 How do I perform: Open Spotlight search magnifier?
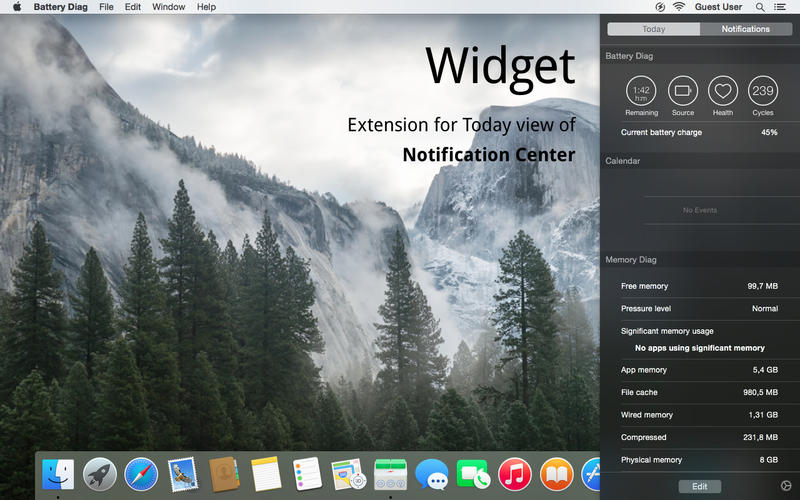759,7
